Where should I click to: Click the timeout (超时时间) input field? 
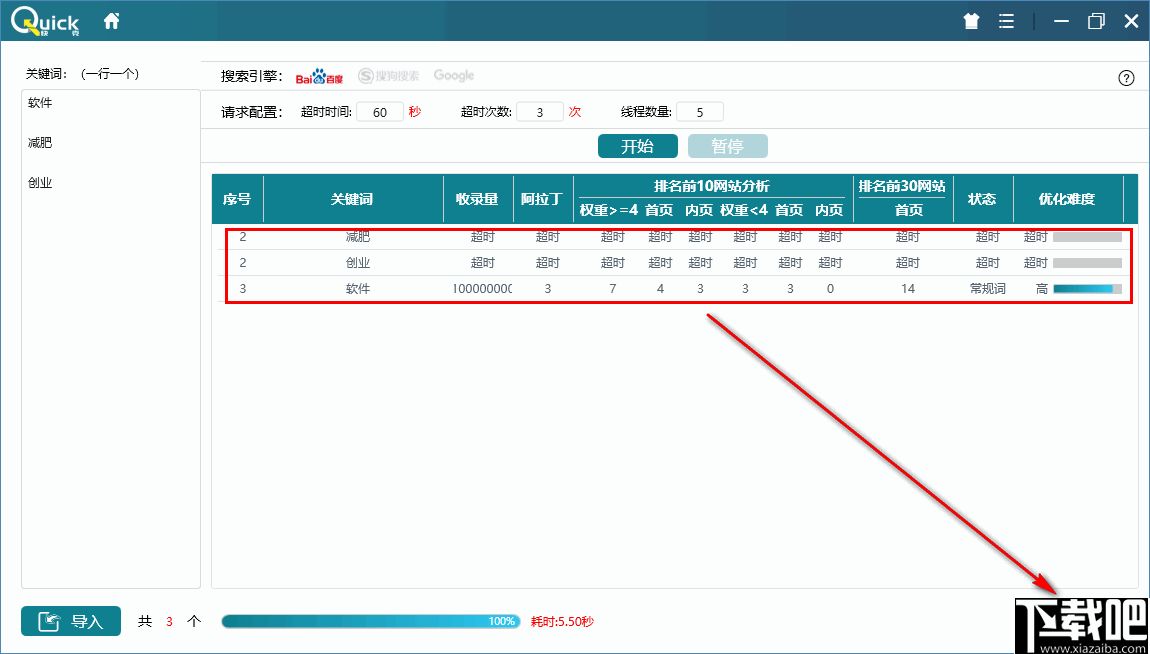[x=380, y=111]
